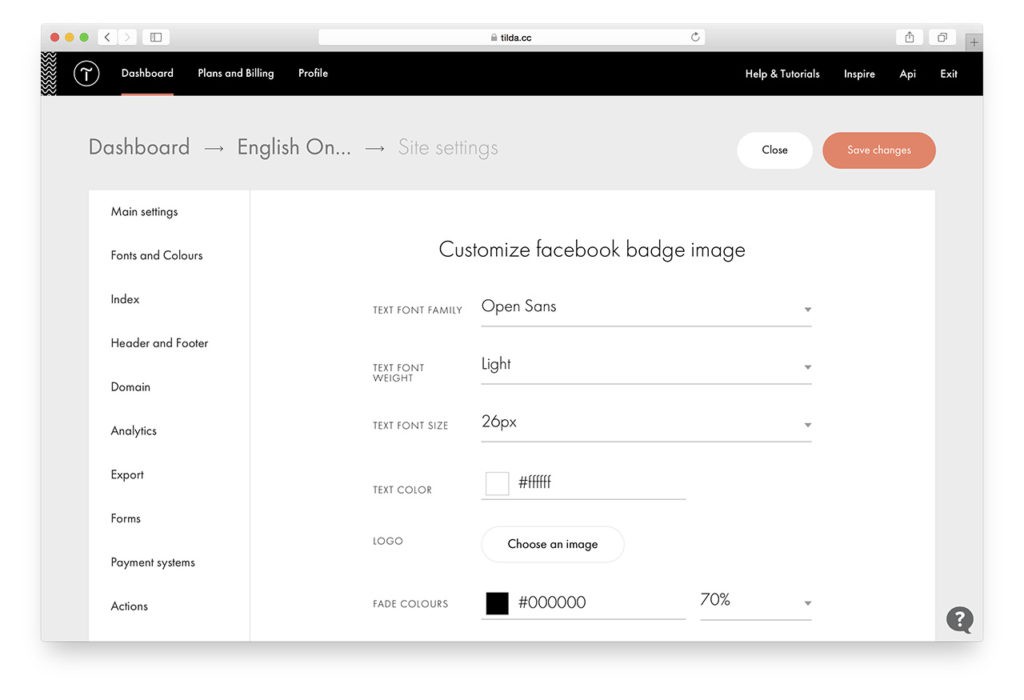Image resolution: width=1024 pixels, height=700 pixels.
Task: Expand the Text Font Weight dropdown
Action: pyautogui.click(x=646, y=366)
